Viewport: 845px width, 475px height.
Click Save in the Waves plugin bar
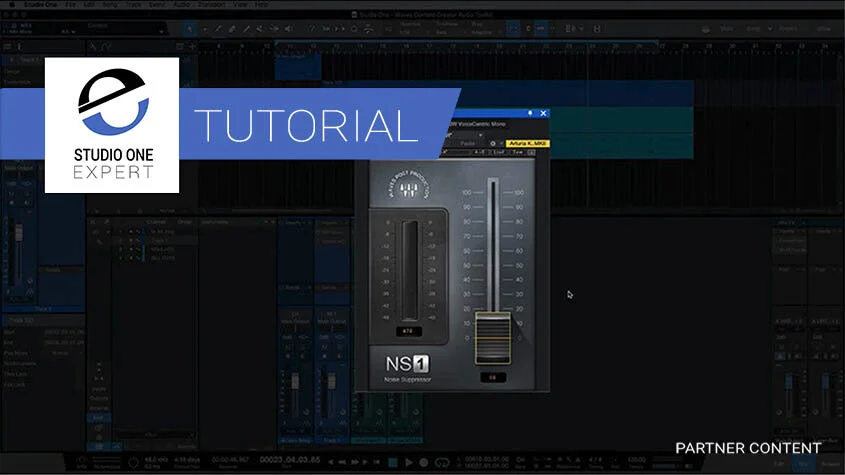[517, 153]
